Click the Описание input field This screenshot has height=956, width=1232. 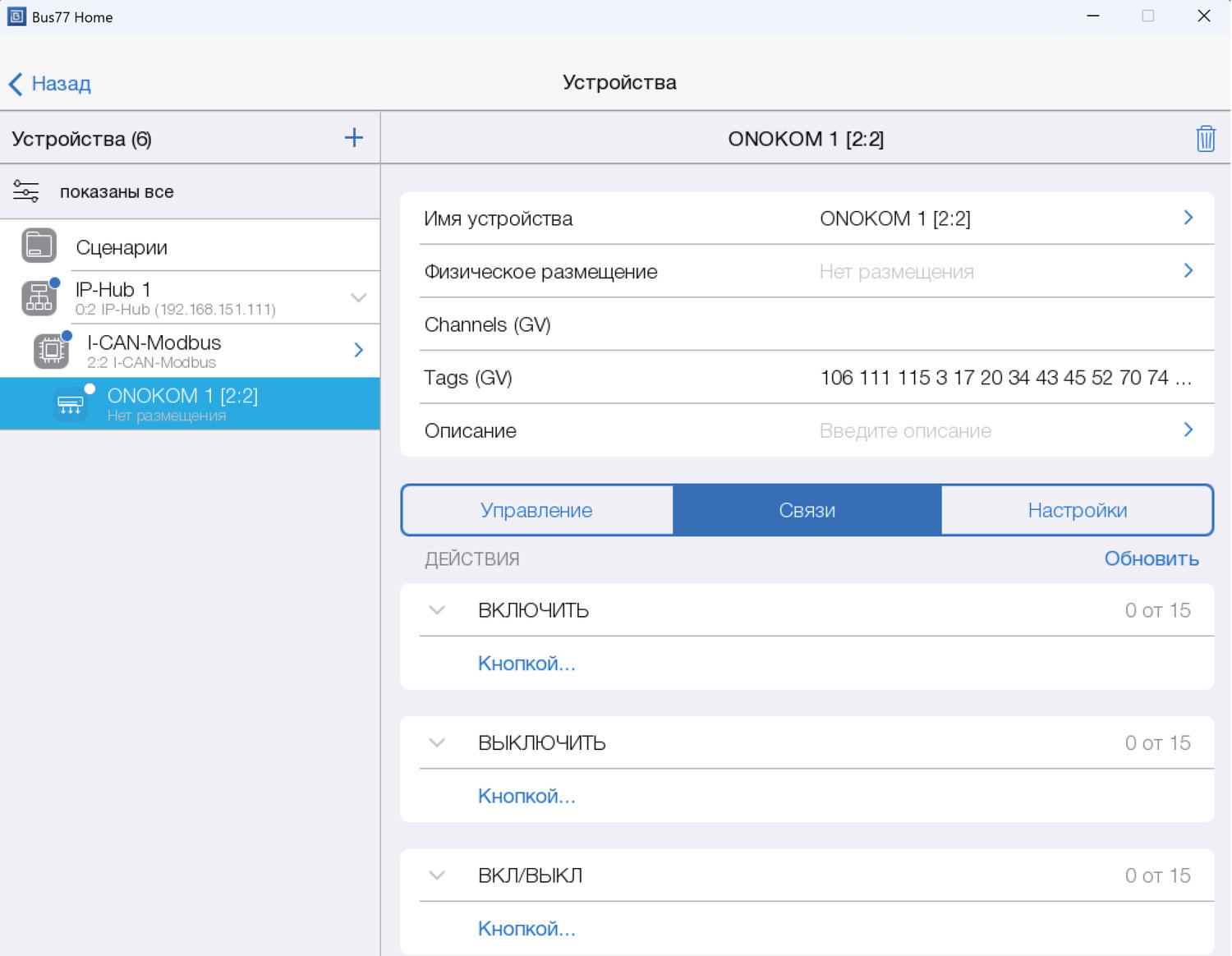tap(905, 431)
